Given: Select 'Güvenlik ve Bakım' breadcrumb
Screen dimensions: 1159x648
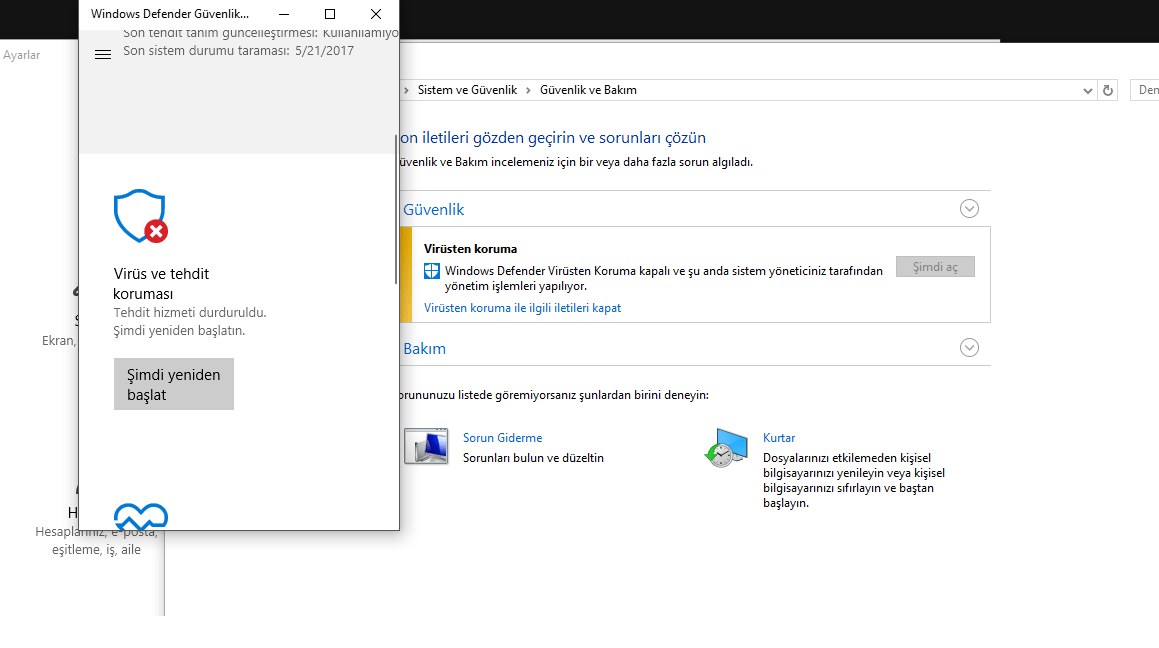Looking at the screenshot, I should tap(588, 90).
